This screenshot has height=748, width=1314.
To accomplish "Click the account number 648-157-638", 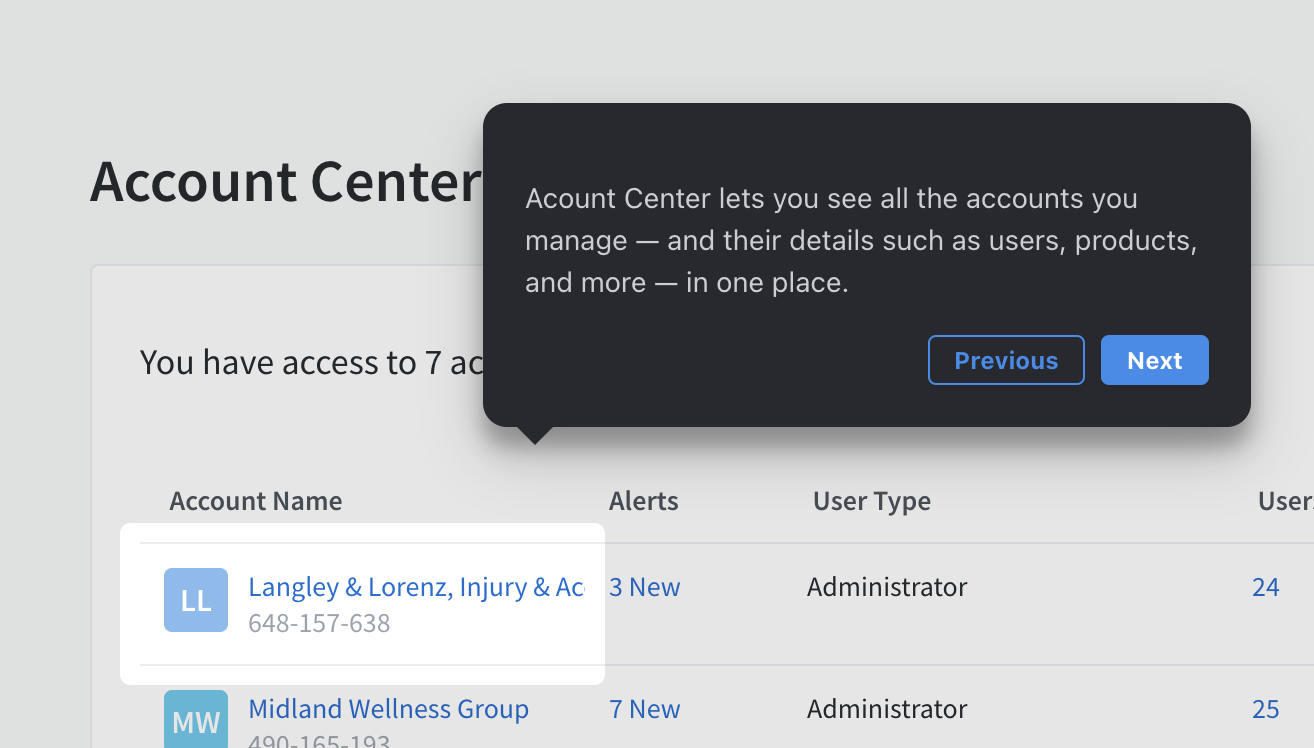I will pos(319,623).
